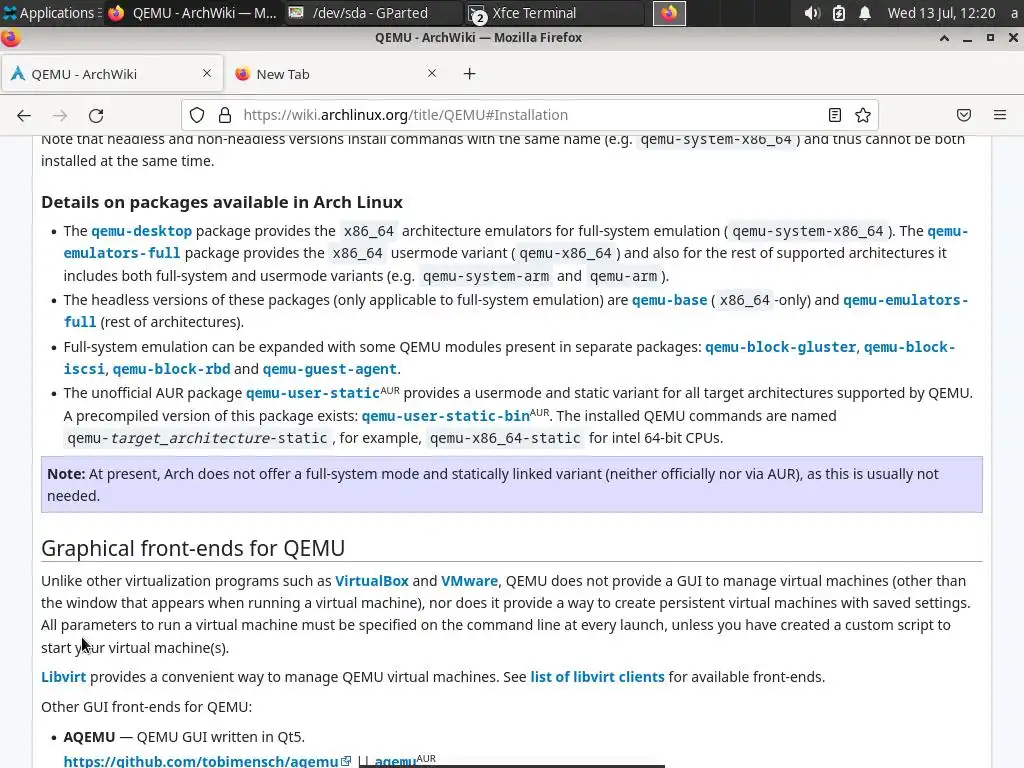The width and height of the screenshot is (1024, 768).
Task: Open the notification bell in panel
Action: [865, 13]
